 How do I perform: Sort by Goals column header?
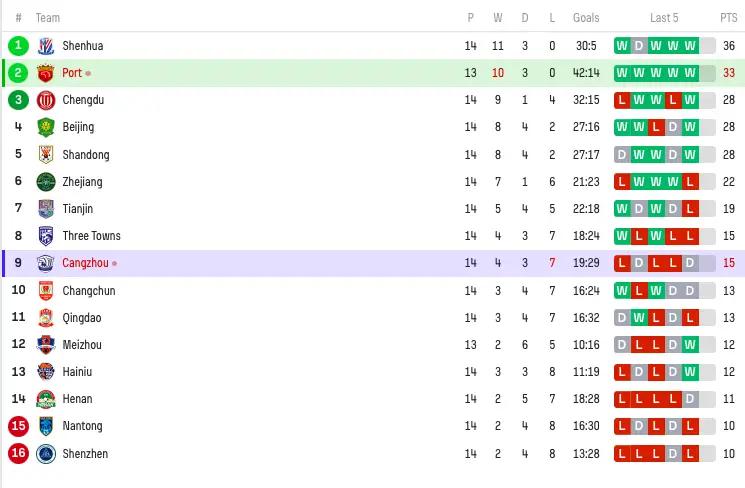pos(586,18)
